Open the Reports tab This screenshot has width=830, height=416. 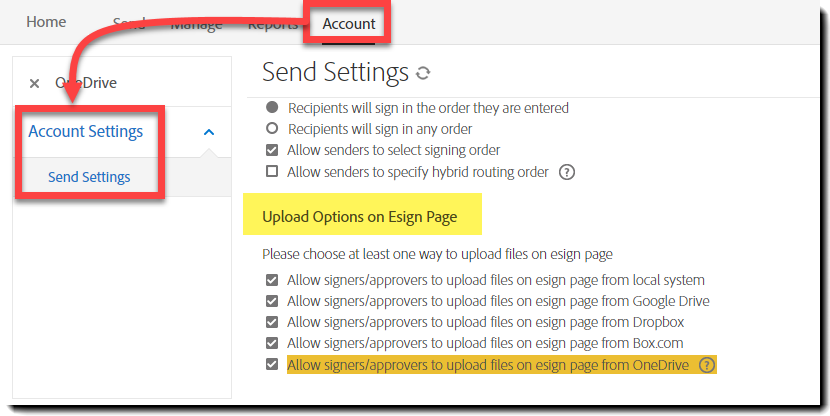(272, 24)
